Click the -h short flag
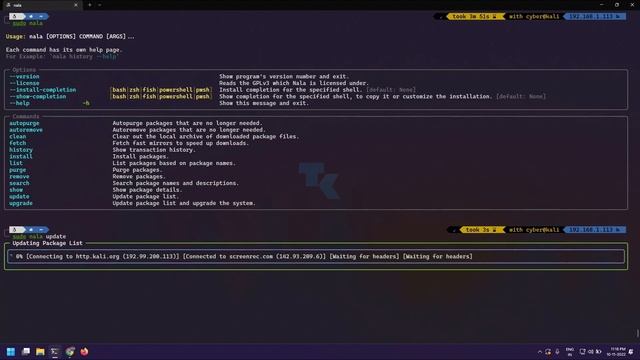The image size is (640, 360). pyautogui.click(x=86, y=103)
